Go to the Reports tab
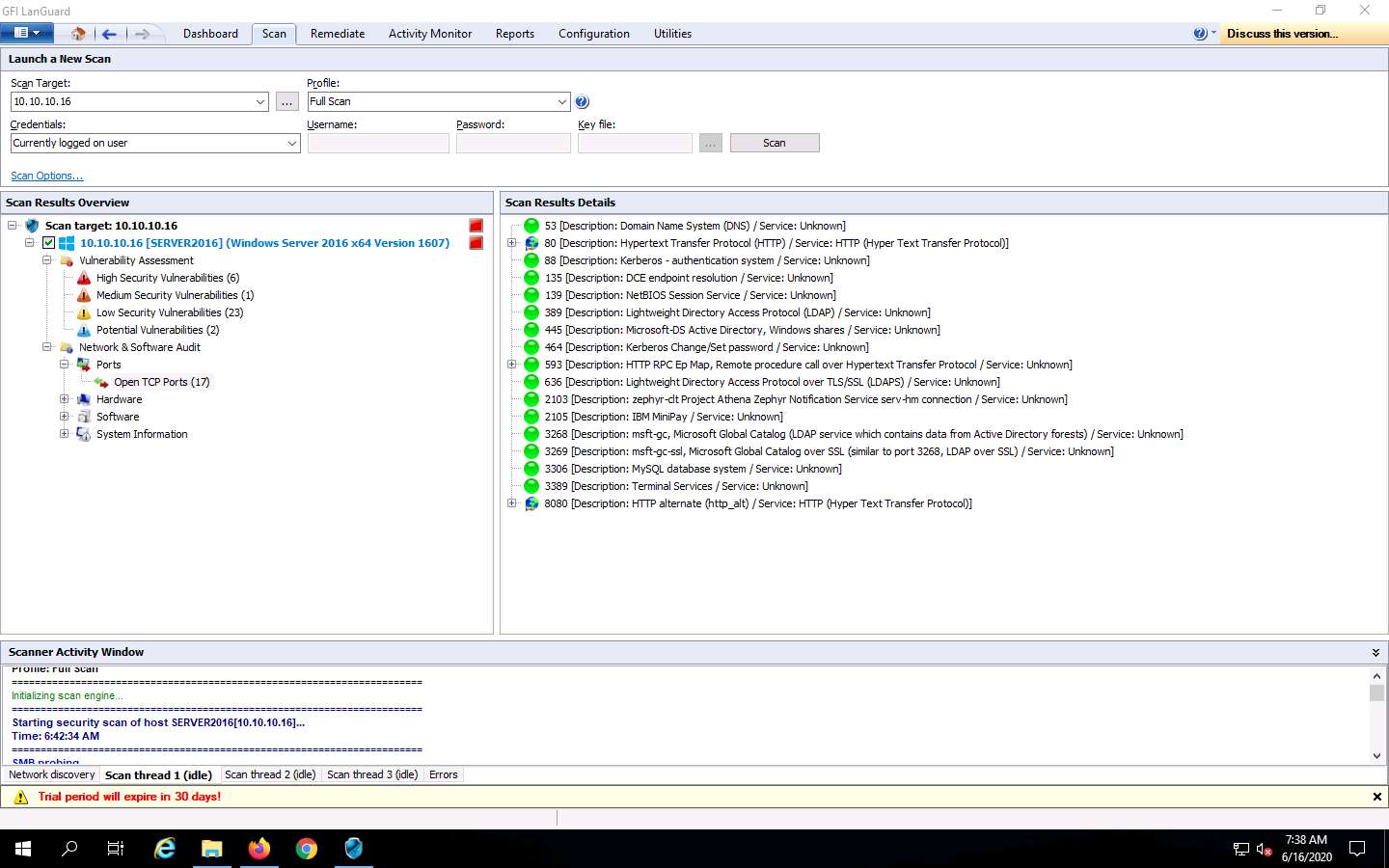1389x868 pixels. (515, 34)
